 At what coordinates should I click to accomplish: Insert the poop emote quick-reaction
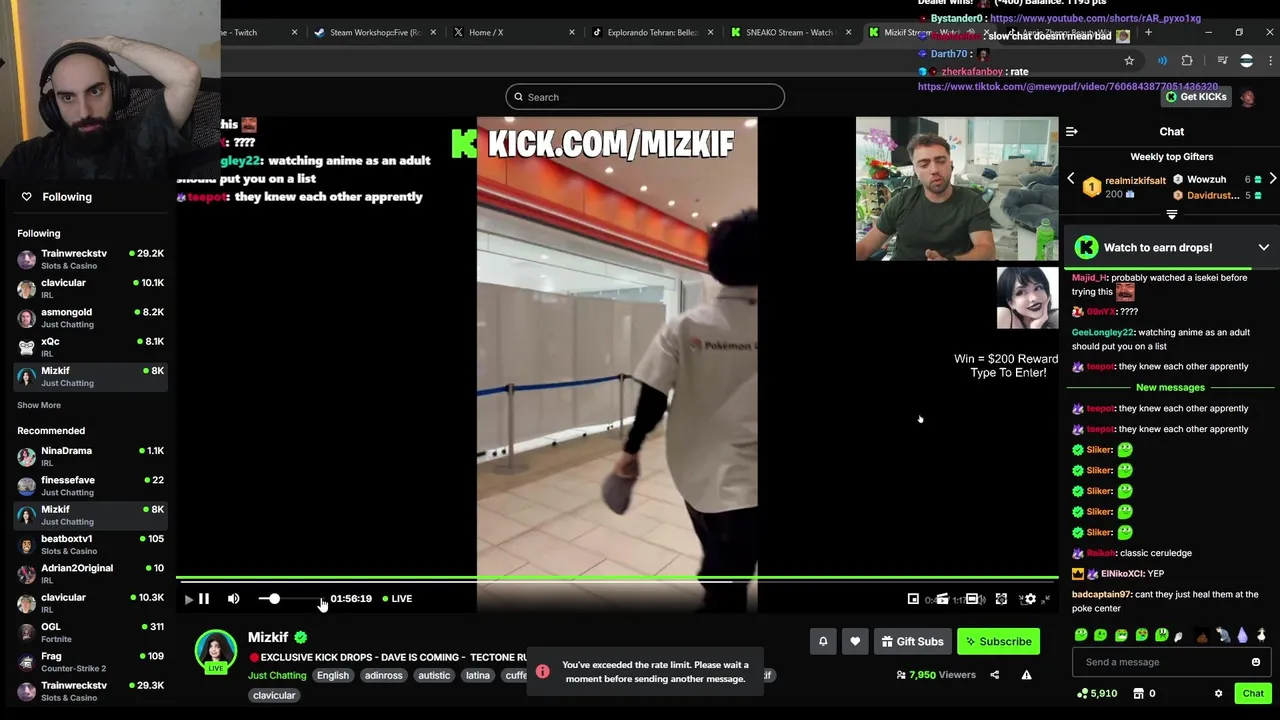(1201, 635)
